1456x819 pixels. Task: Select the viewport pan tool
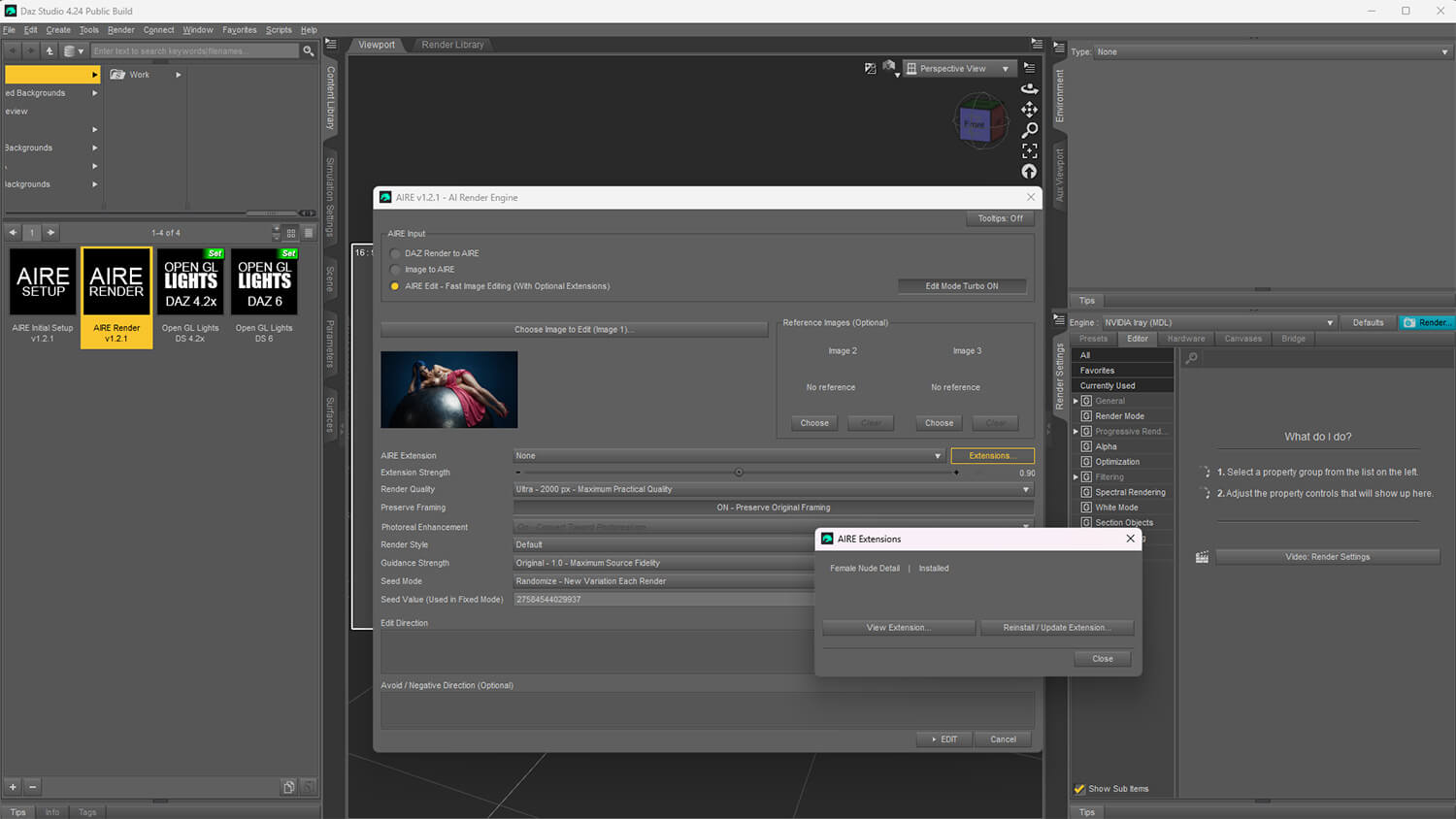tap(1030, 109)
